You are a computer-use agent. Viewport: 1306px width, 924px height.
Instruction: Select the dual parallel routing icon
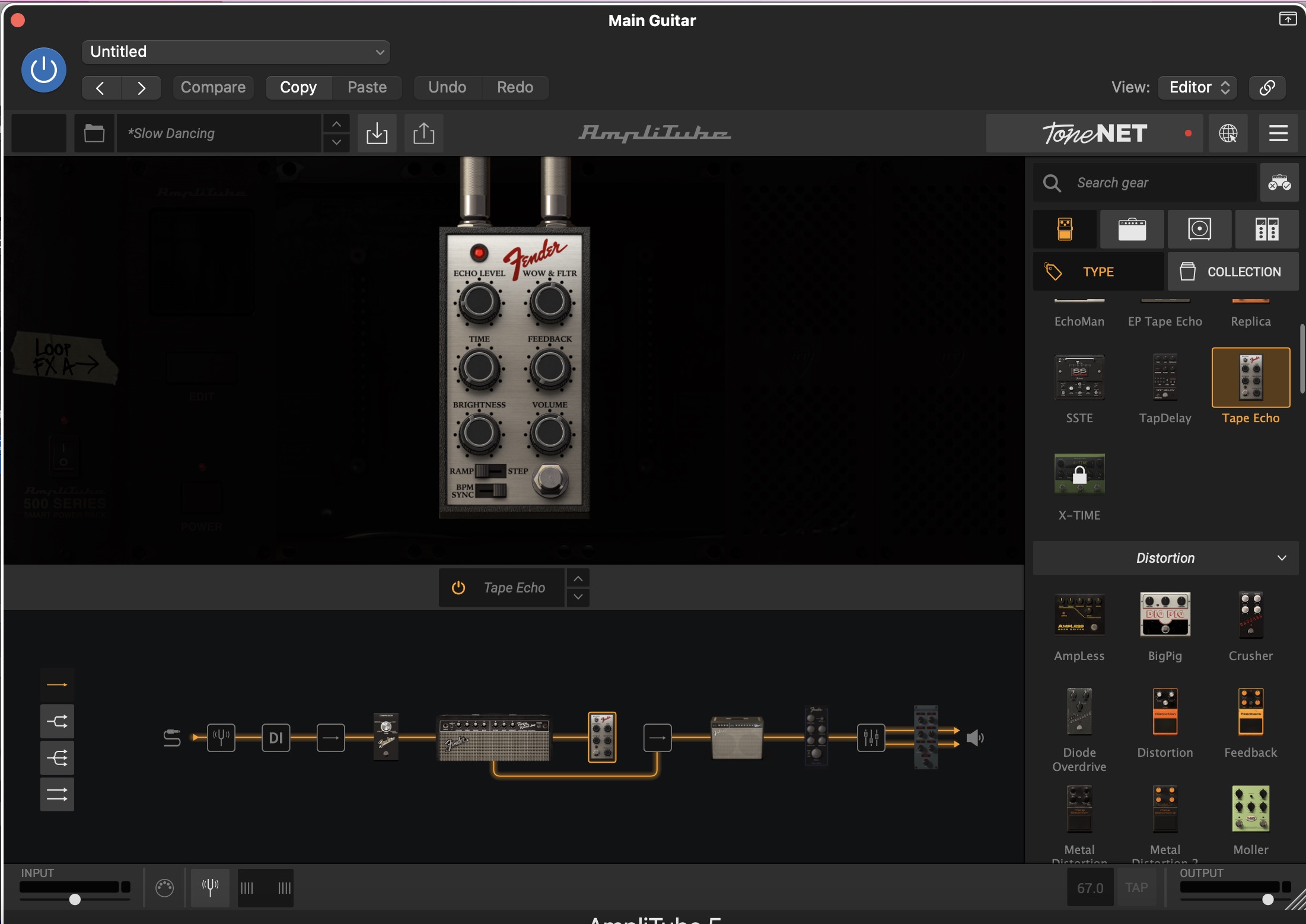pyautogui.click(x=57, y=795)
